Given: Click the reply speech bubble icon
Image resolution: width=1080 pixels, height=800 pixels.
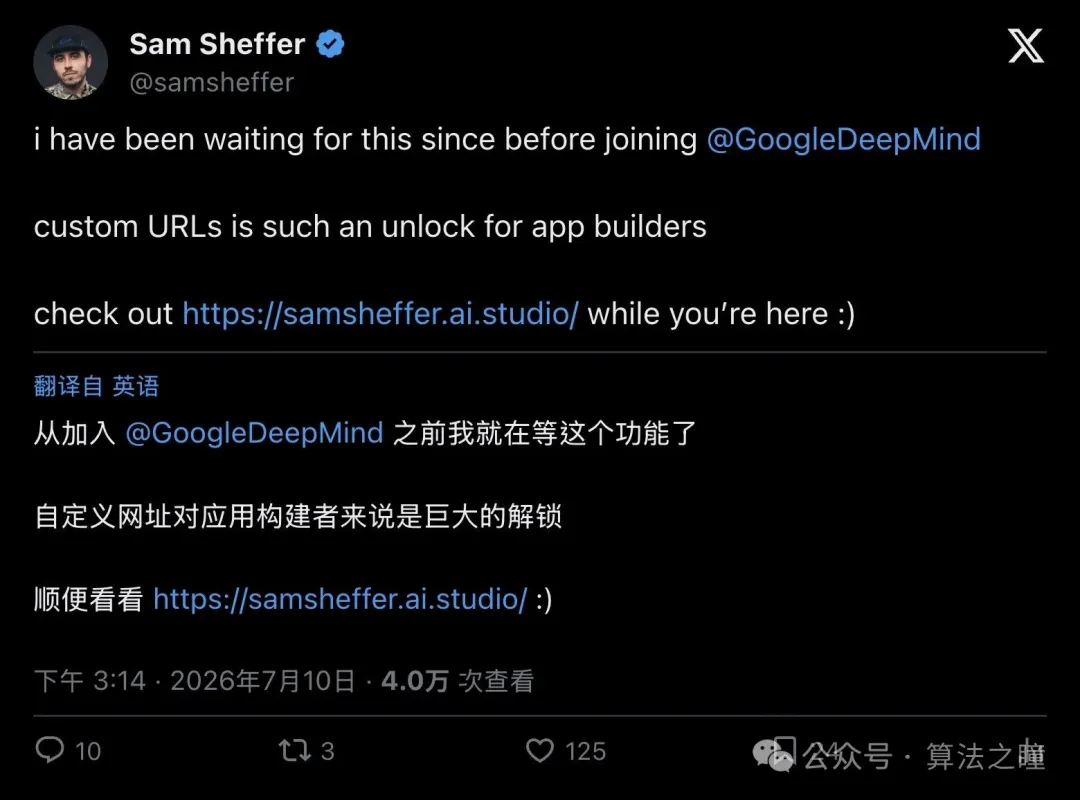Looking at the screenshot, I should click(x=50, y=750).
